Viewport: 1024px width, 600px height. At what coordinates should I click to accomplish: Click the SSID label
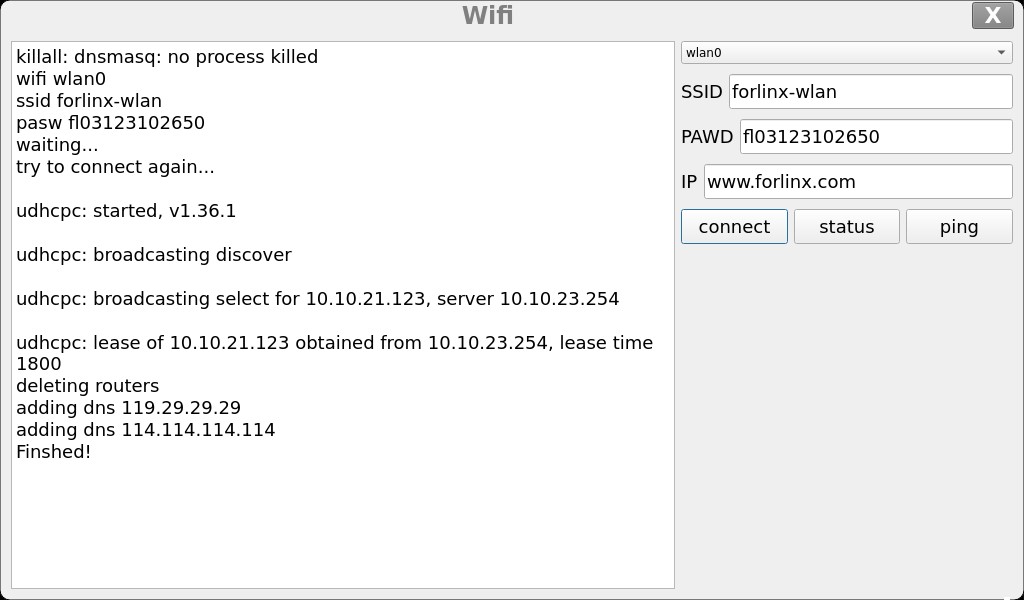click(701, 91)
